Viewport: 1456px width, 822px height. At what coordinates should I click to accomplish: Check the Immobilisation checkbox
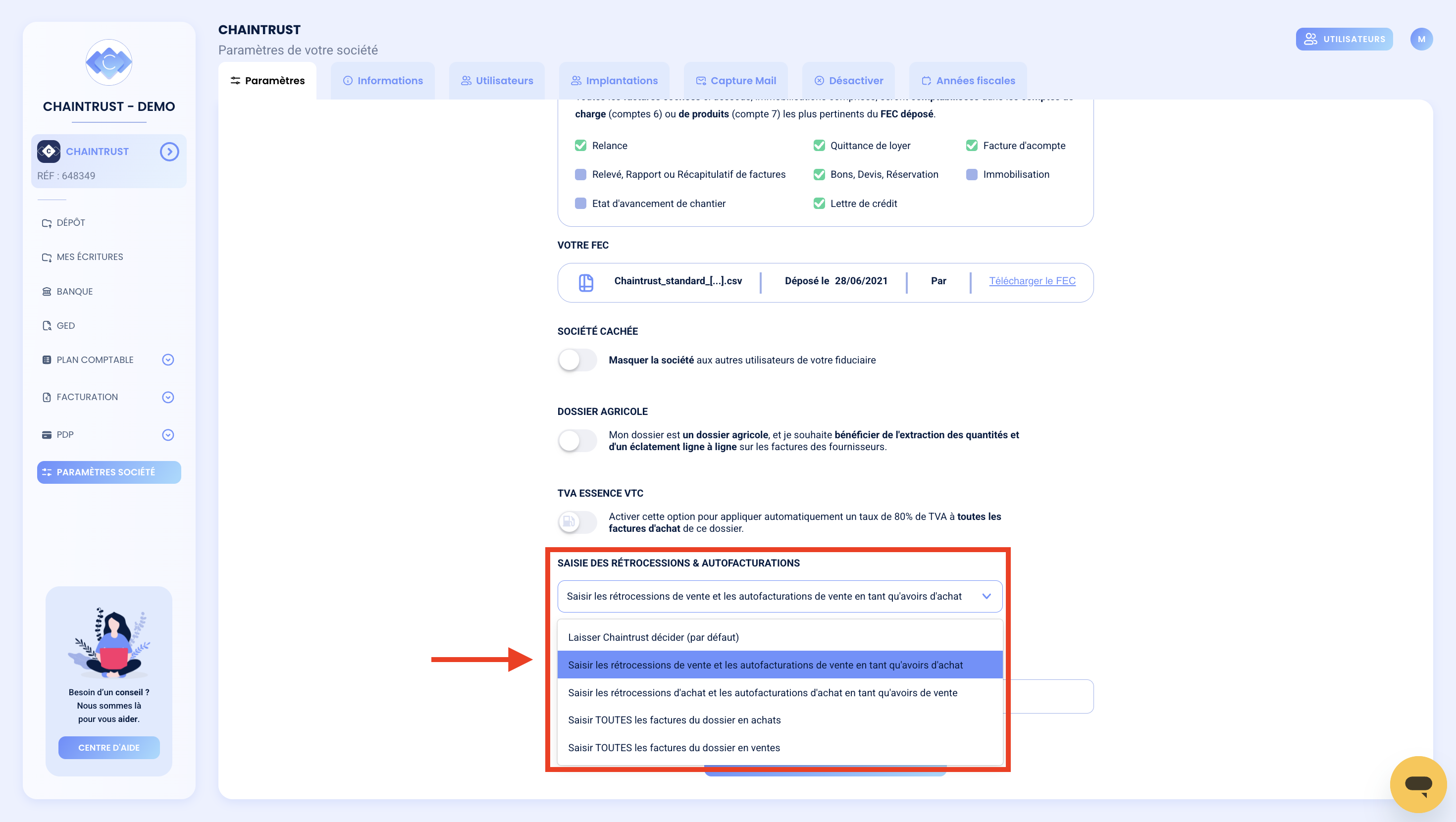tap(972, 174)
